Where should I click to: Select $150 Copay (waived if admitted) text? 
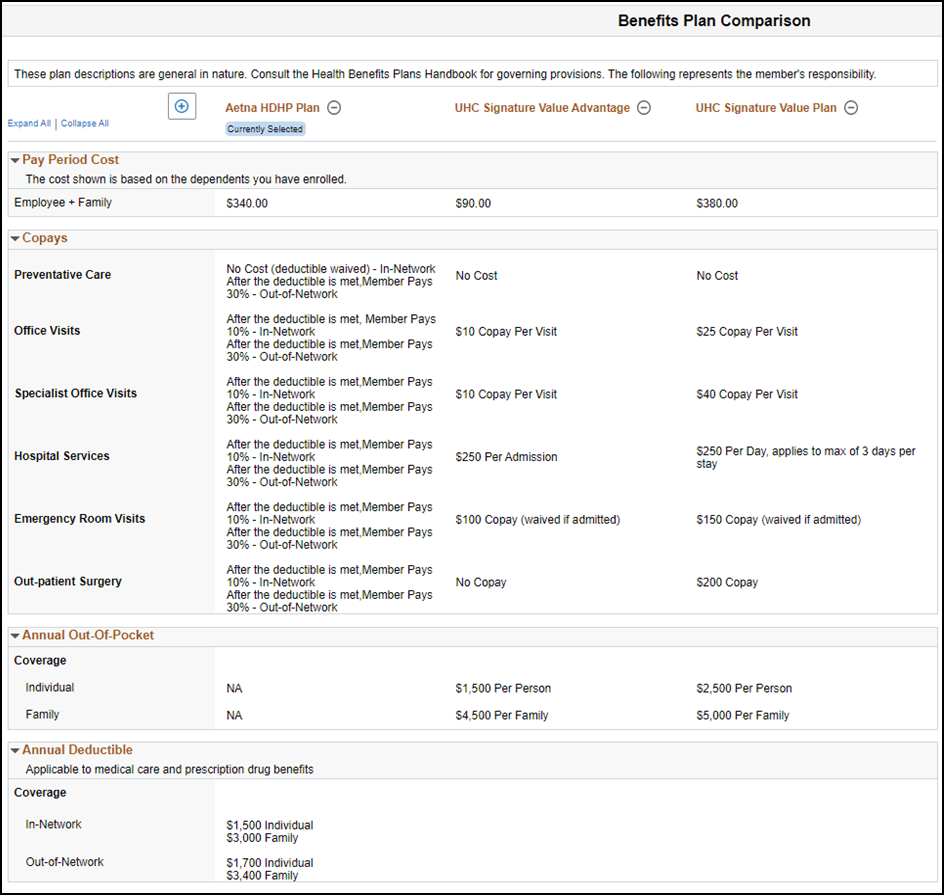click(x=778, y=519)
